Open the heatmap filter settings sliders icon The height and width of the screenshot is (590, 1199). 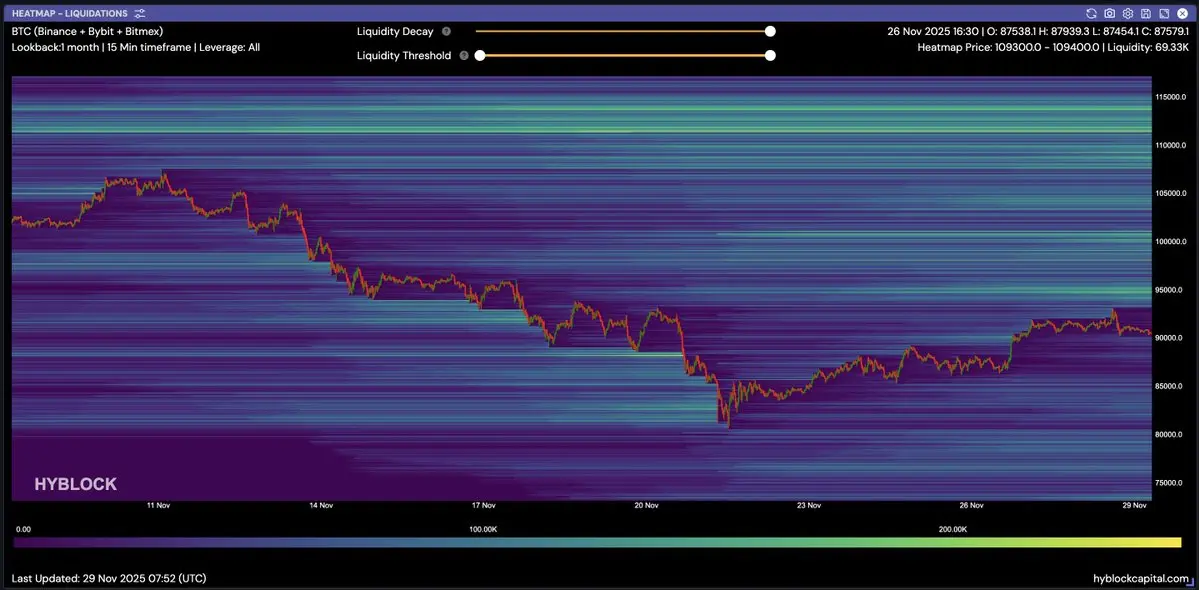(x=139, y=14)
